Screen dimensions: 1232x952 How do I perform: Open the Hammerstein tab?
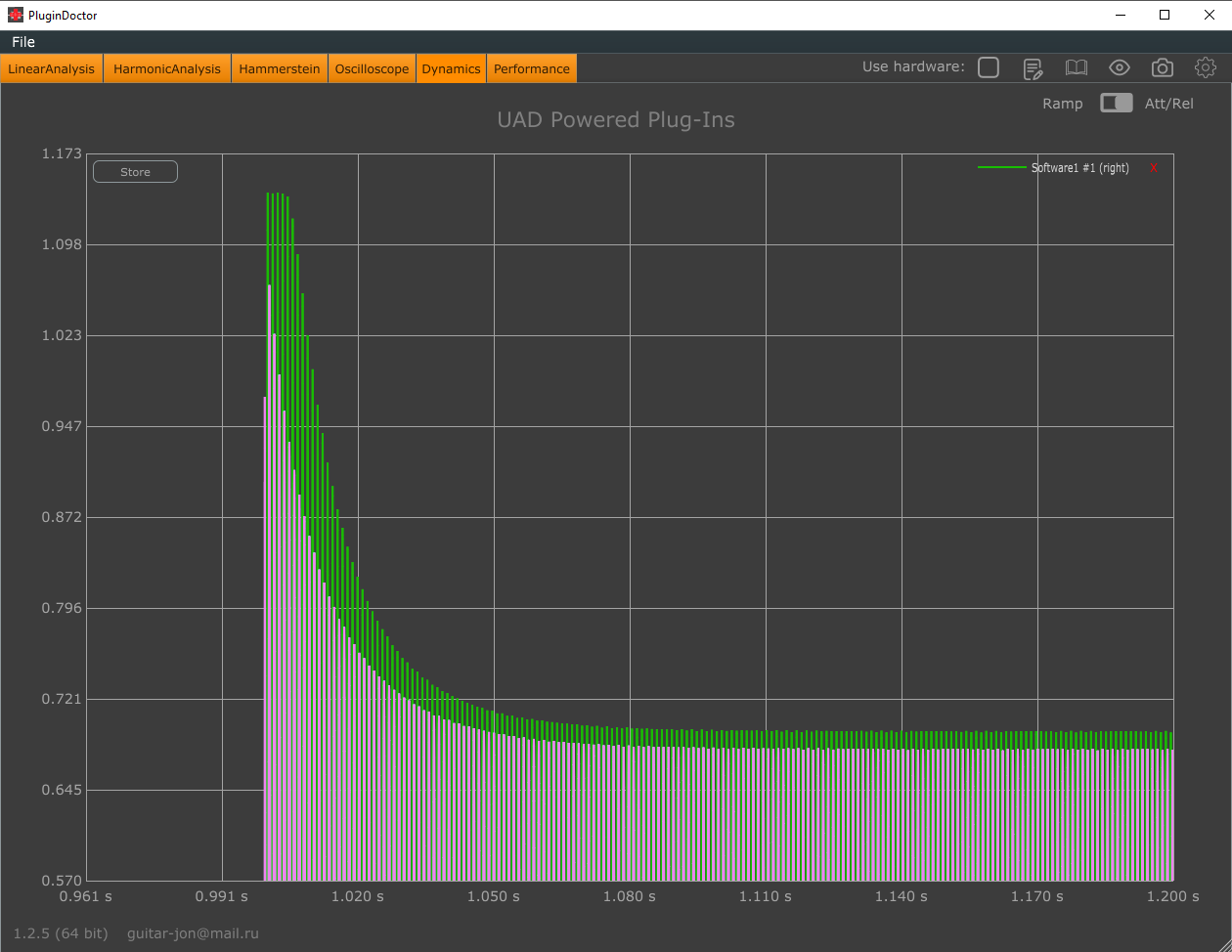click(280, 68)
